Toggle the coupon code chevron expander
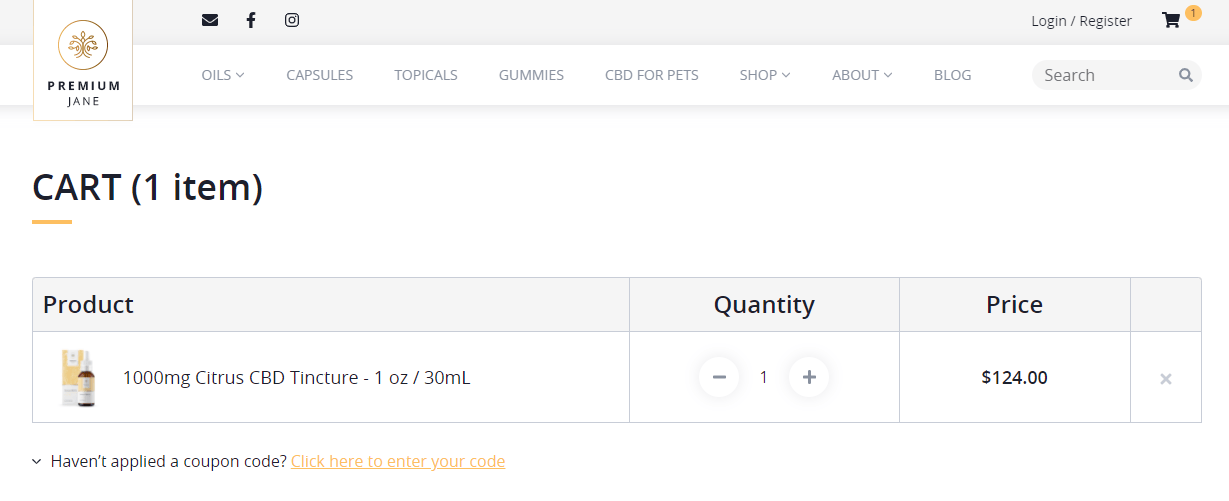 (36, 462)
